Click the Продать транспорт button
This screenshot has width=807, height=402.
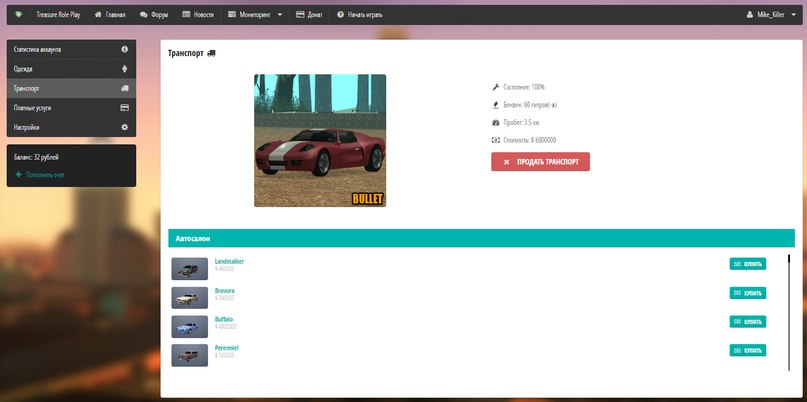click(540, 162)
